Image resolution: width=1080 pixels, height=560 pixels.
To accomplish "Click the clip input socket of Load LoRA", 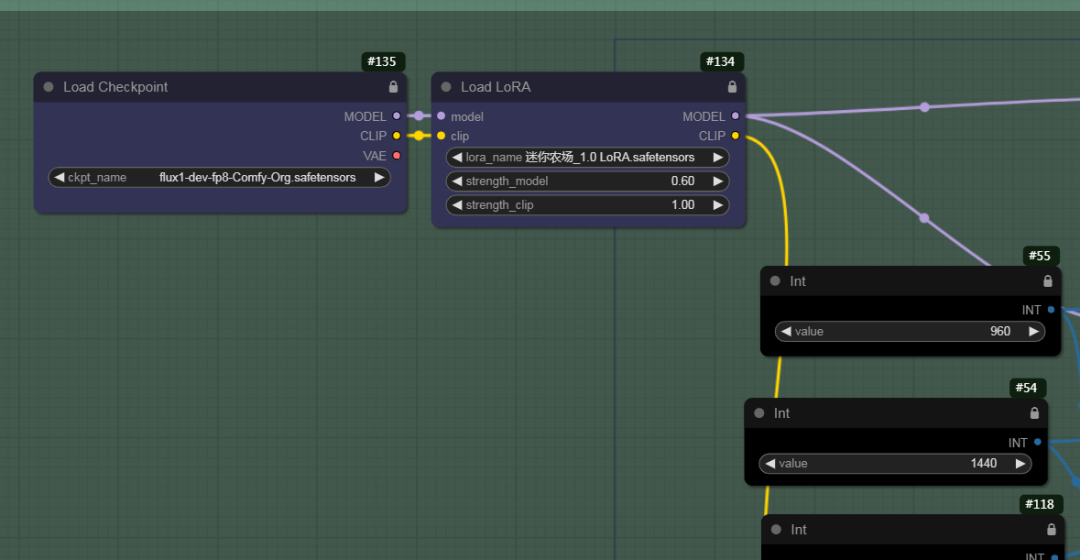I will point(441,136).
